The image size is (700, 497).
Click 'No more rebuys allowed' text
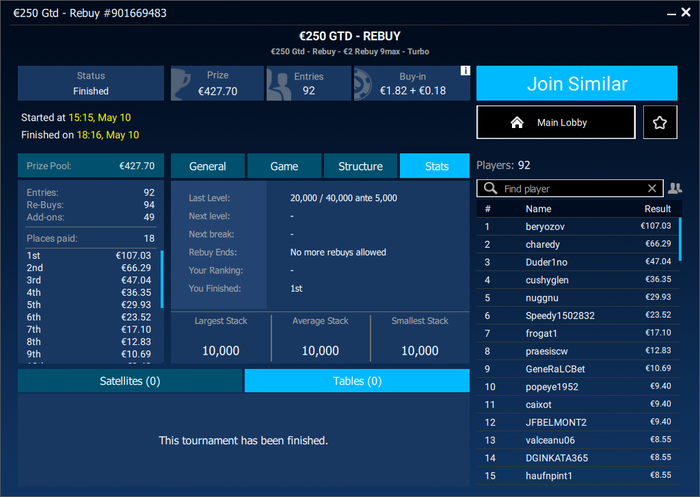pos(338,252)
